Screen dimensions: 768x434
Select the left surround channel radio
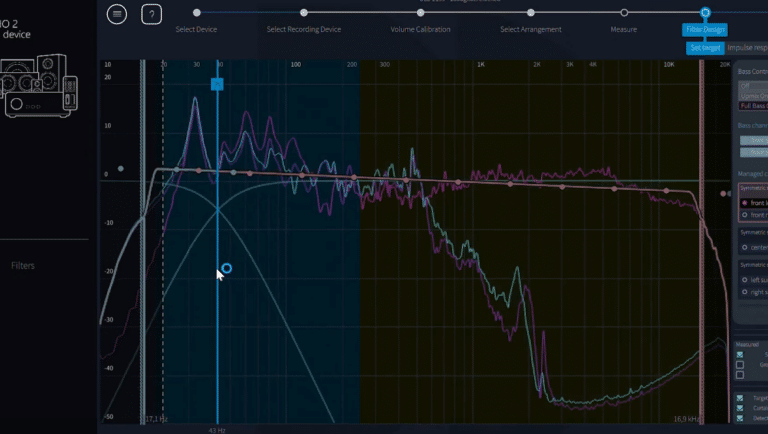(x=744, y=280)
